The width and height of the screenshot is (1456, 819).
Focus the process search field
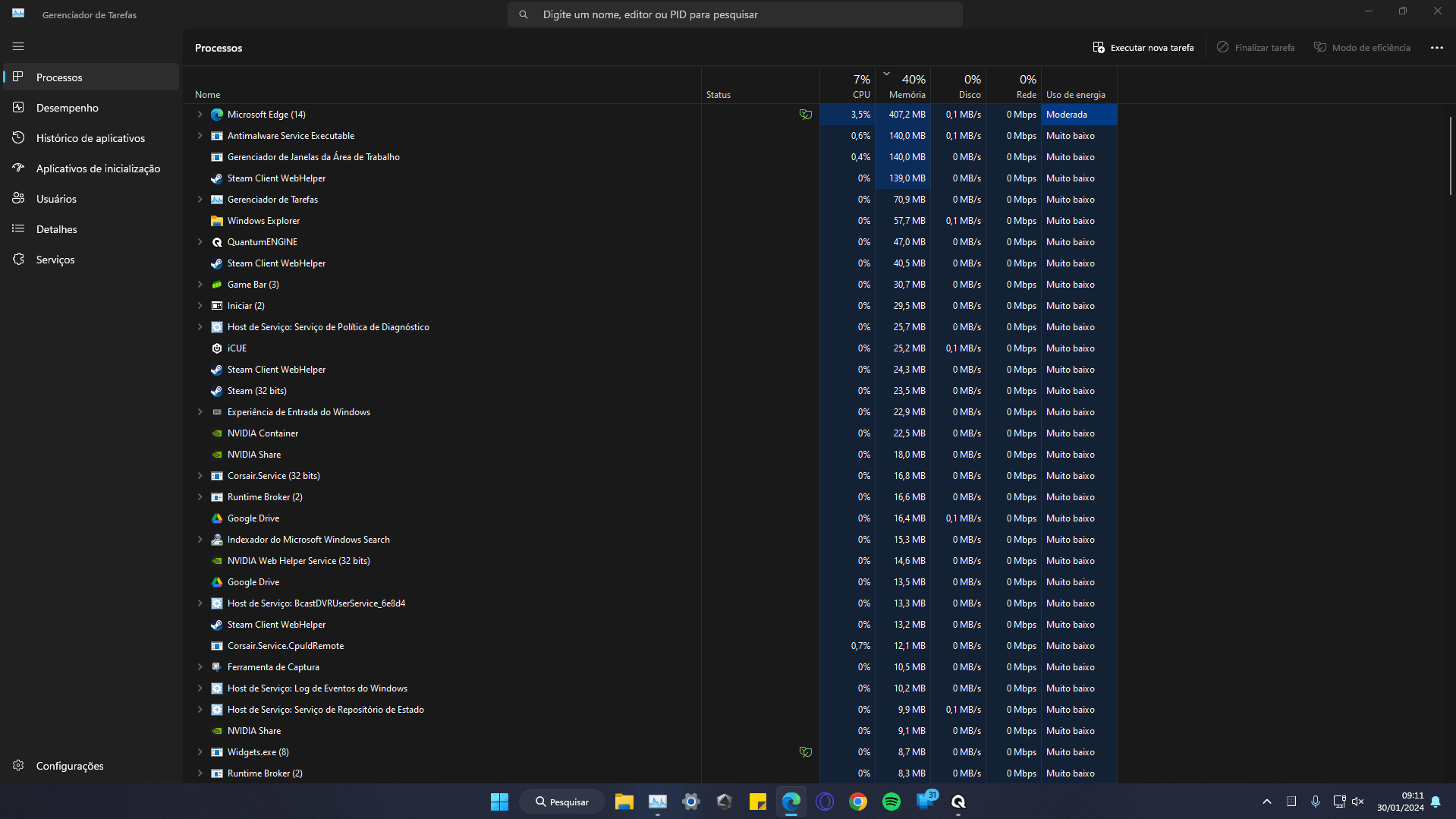734,14
